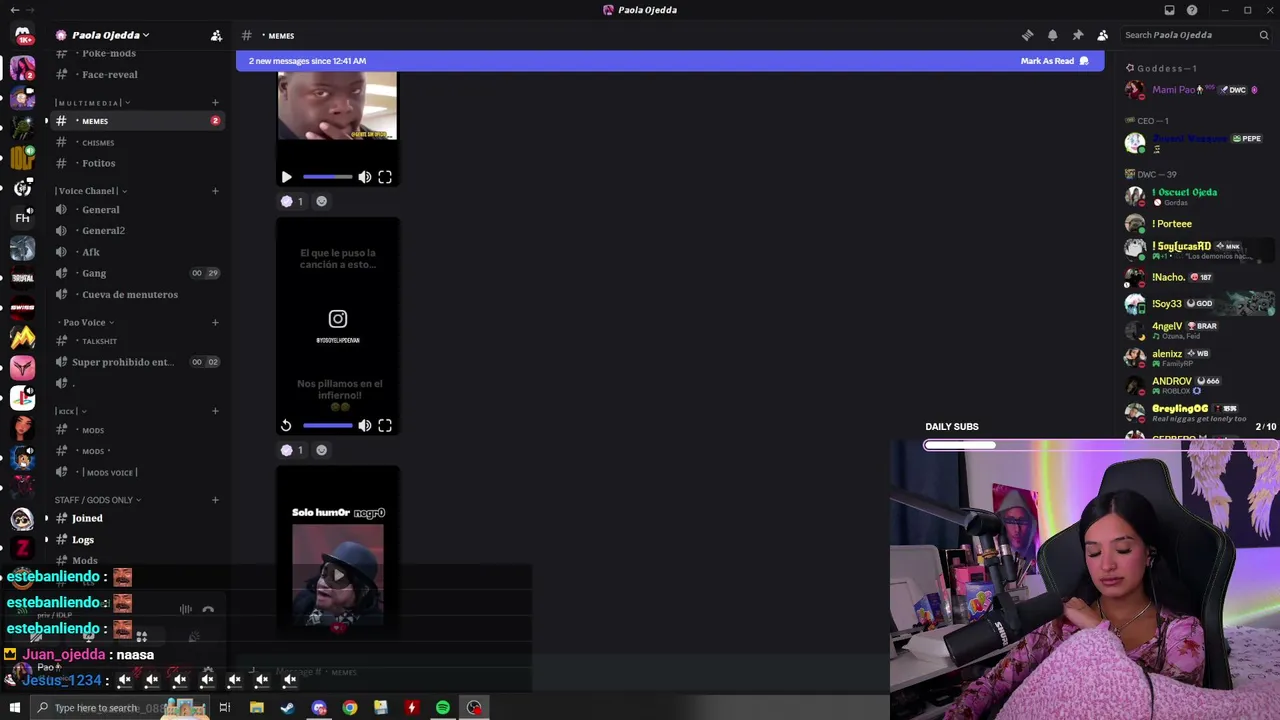
Task: Replay the Instagram video
Action: tap(286, 426)
